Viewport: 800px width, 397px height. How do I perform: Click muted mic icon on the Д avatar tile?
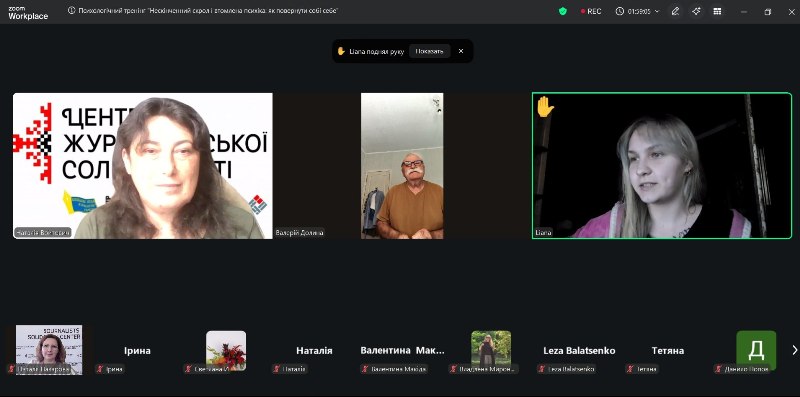coord(719,369)
